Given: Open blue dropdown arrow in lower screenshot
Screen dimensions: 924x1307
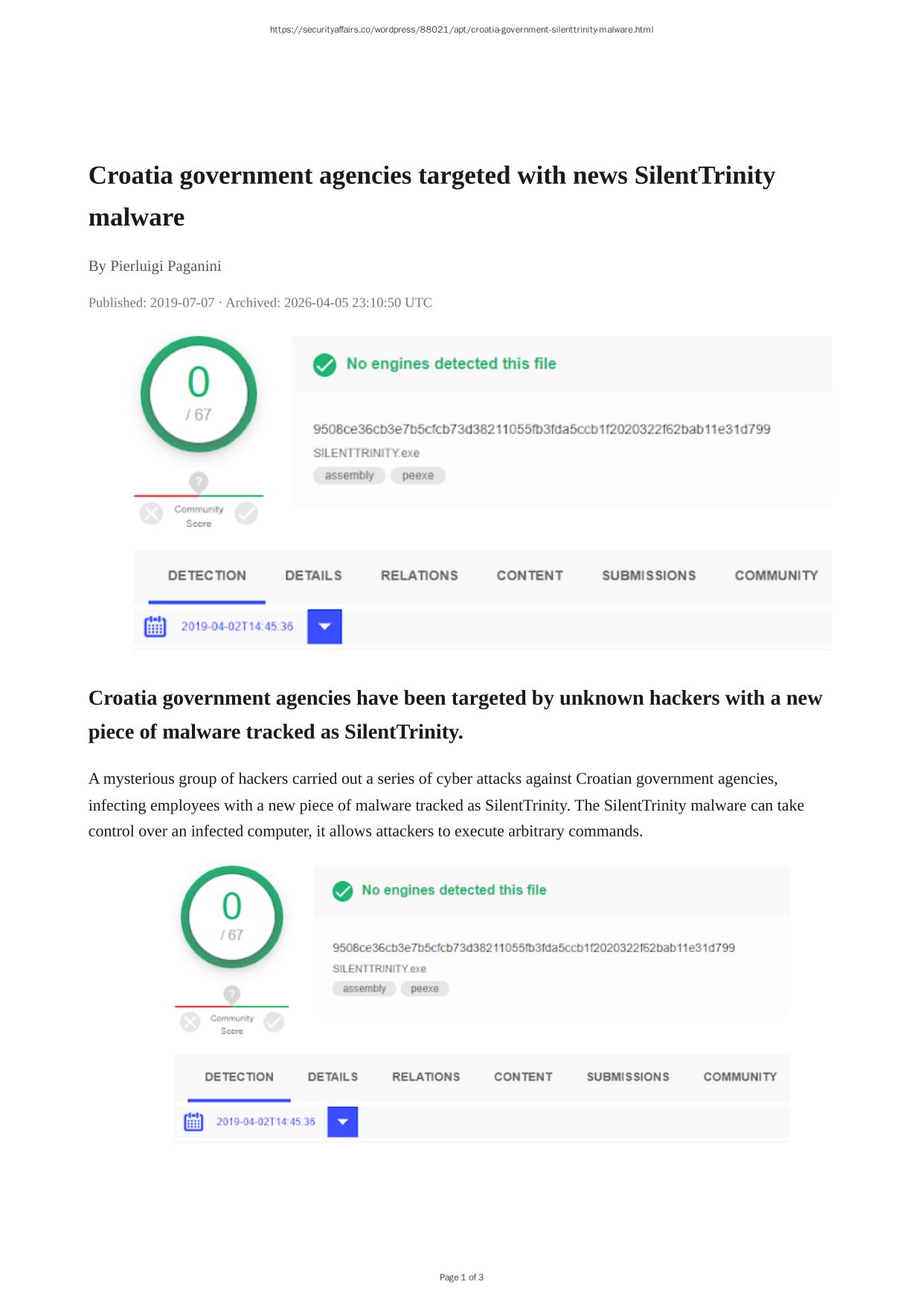Looking at the screenshot, I should point(342,1122).
